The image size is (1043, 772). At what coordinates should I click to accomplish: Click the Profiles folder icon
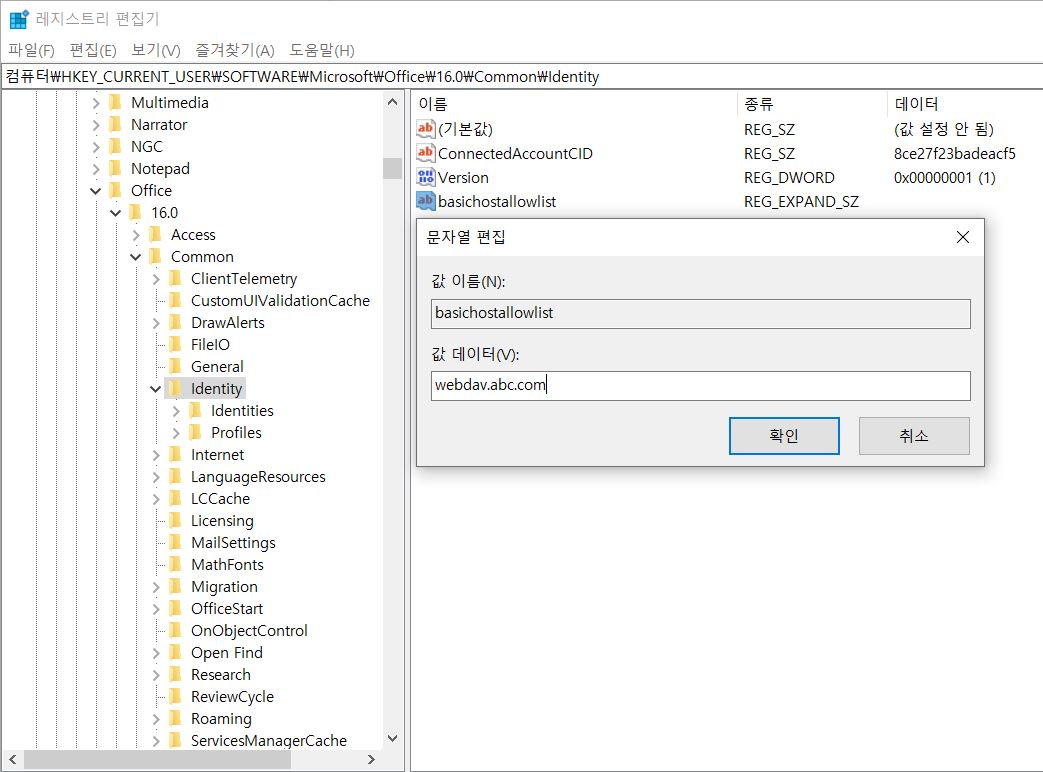[x=196, y=432]
